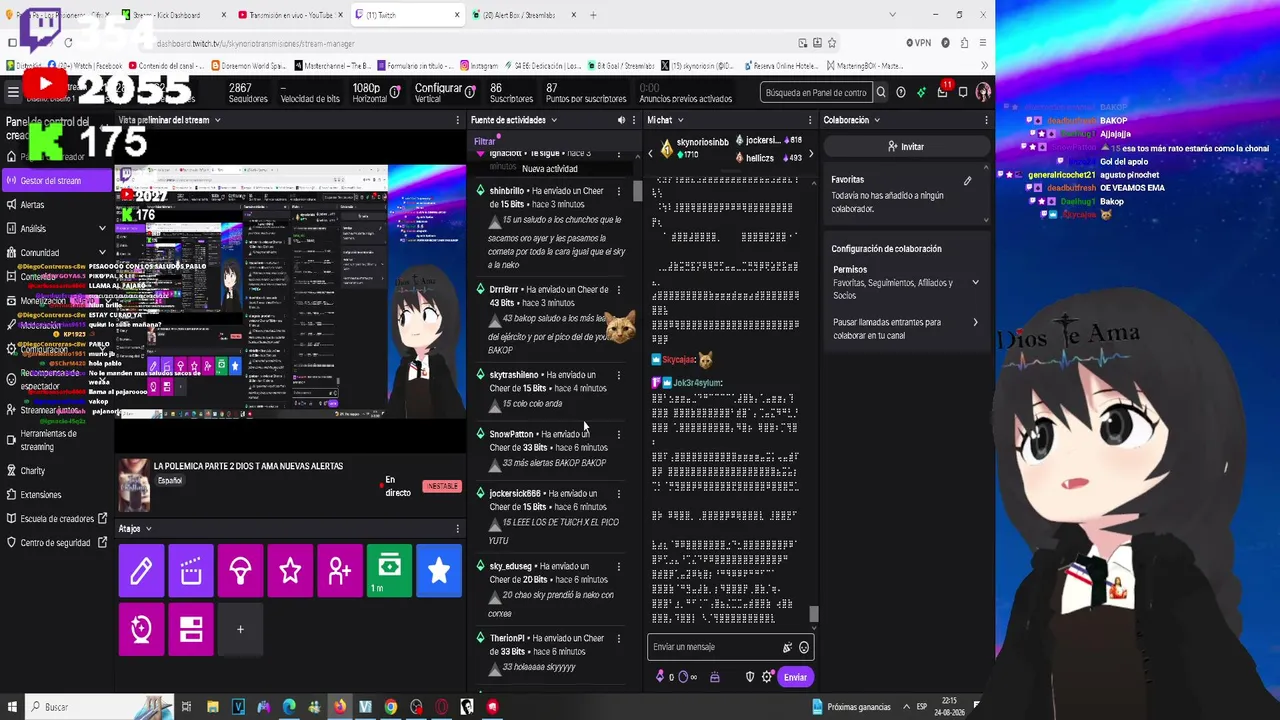Send the chat message with Enviar
The width and height of the screenshot is (1280, 720).
795,677
